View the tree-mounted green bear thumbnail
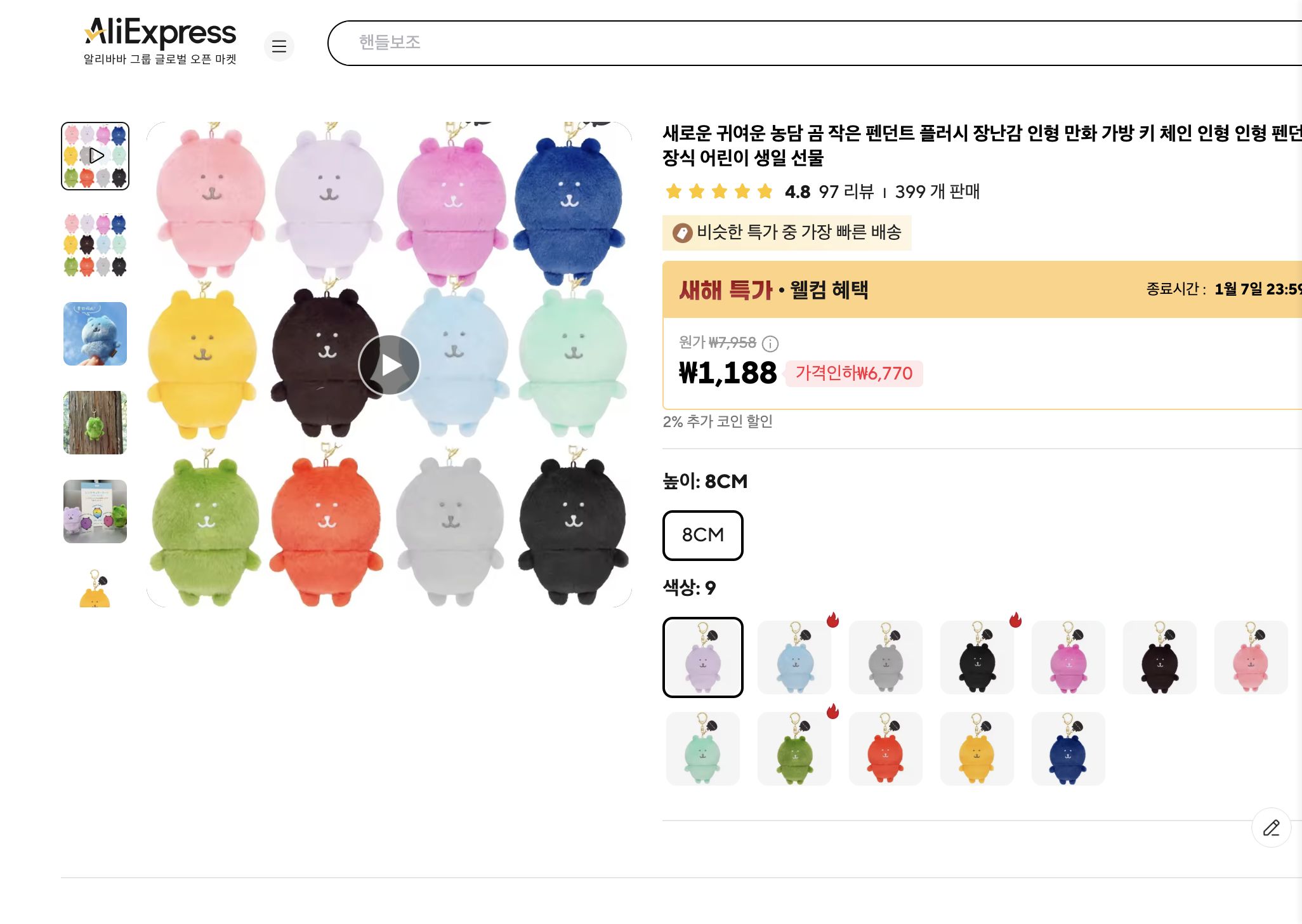Screen dimensions: 1302x924 [x=94, y=423]
